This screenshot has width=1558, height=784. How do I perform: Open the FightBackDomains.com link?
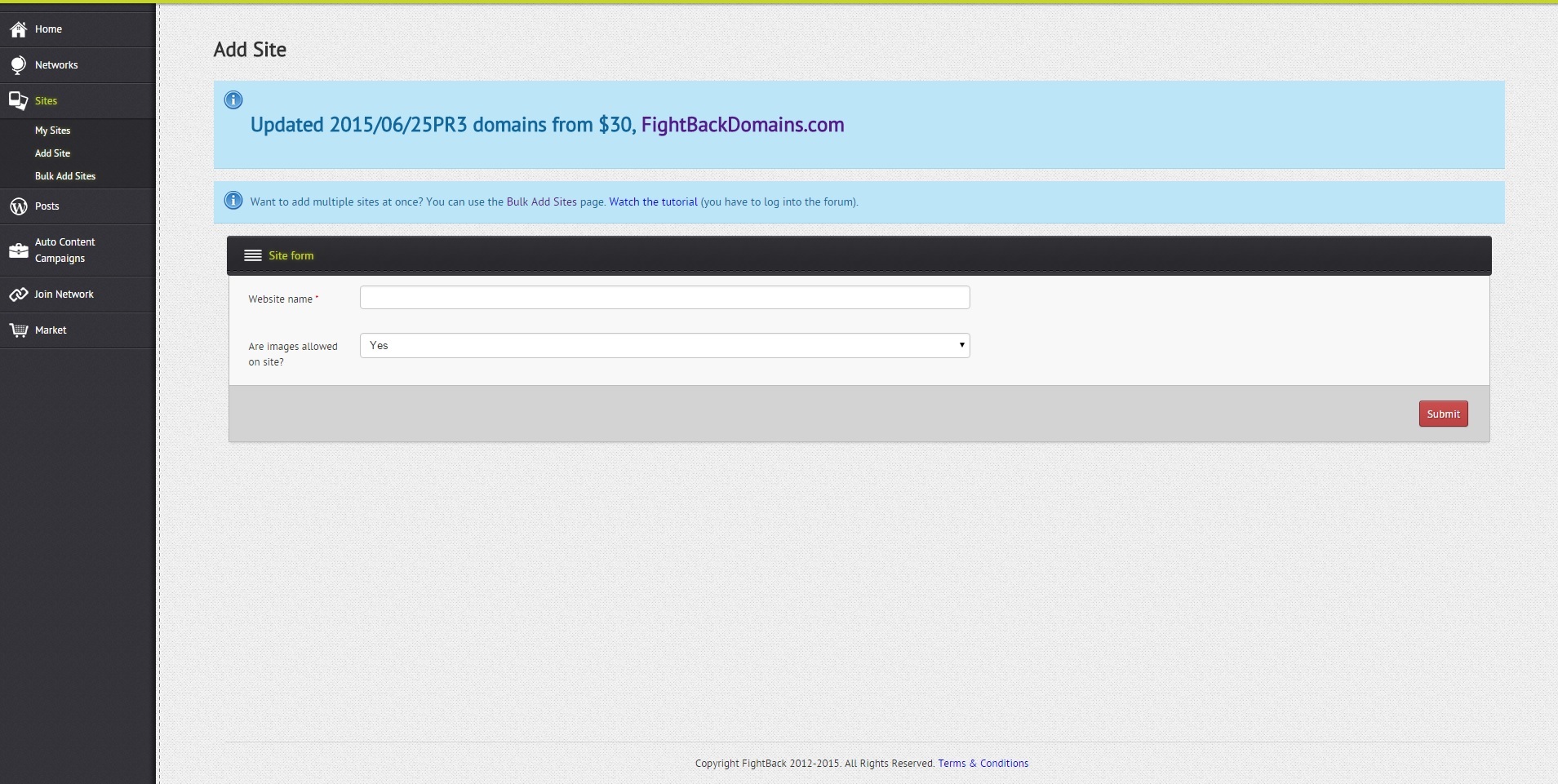(743, 125)
